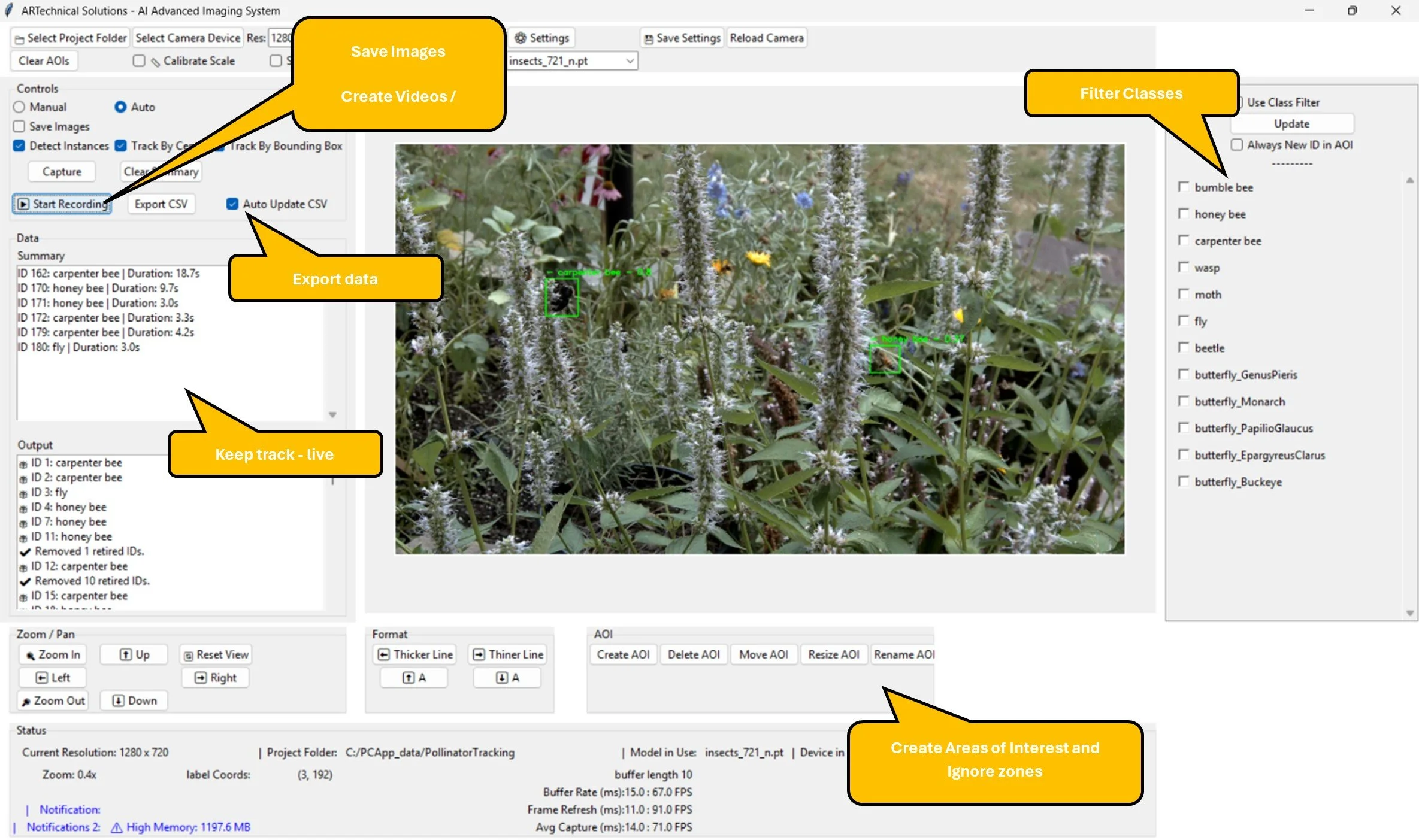Click Zoom Out magnifier button
Image resolution: width=1419 pixels, height=840 pixels.
pyautogui.click(x=53, y=700)
